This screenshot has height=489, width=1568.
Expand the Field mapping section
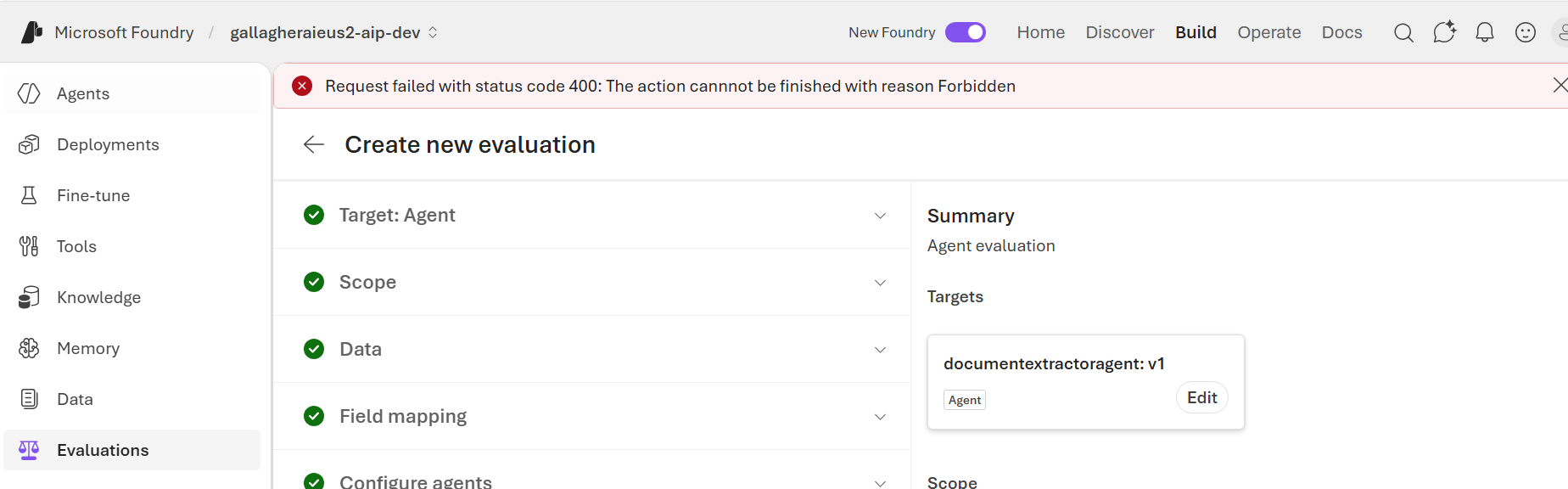pos(592,416)
